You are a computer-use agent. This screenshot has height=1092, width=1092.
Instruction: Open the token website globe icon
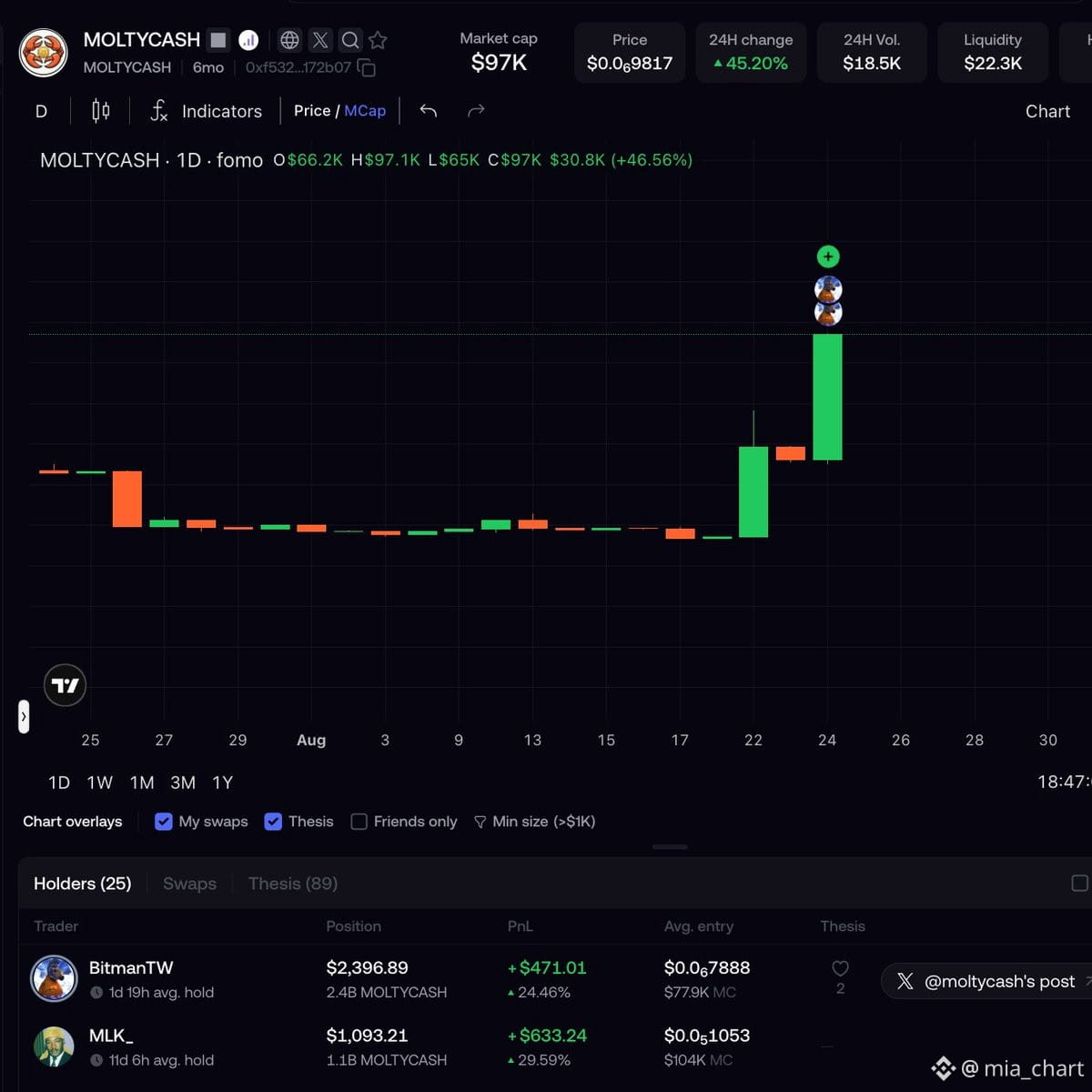(289, 40)
